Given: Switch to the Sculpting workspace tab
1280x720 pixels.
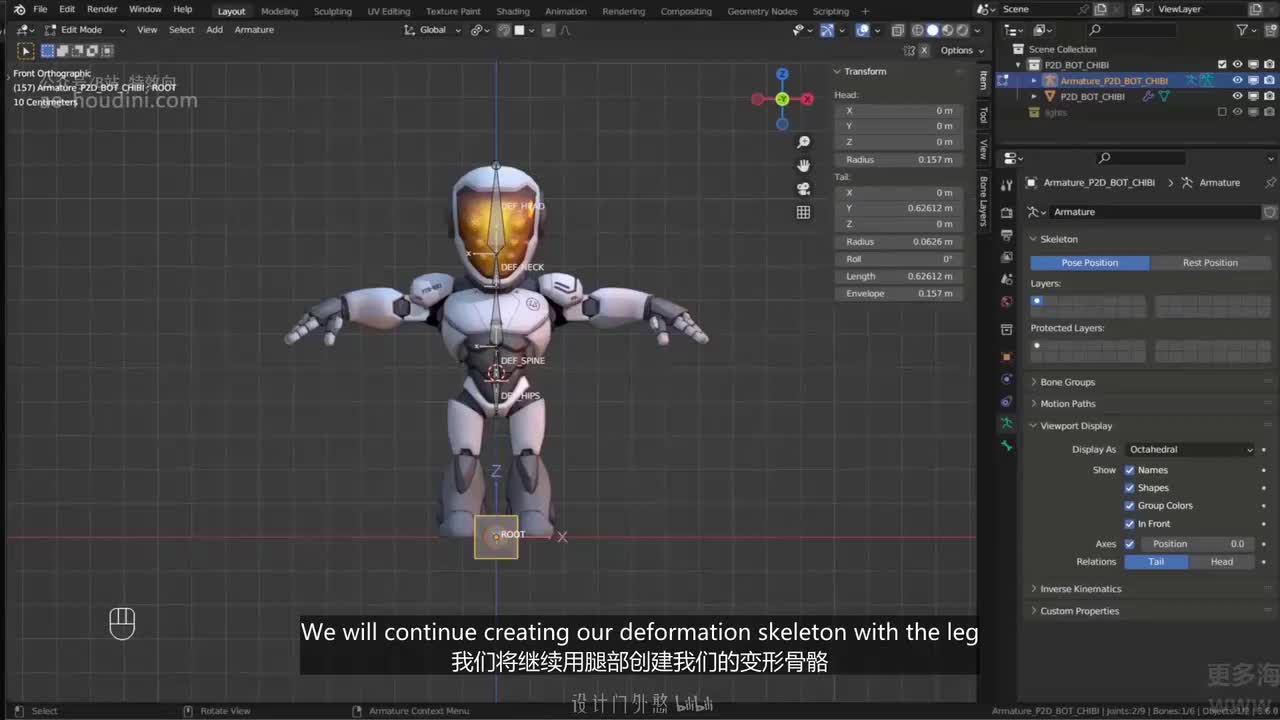Looking at the screenshot, I should coord(333,11).
